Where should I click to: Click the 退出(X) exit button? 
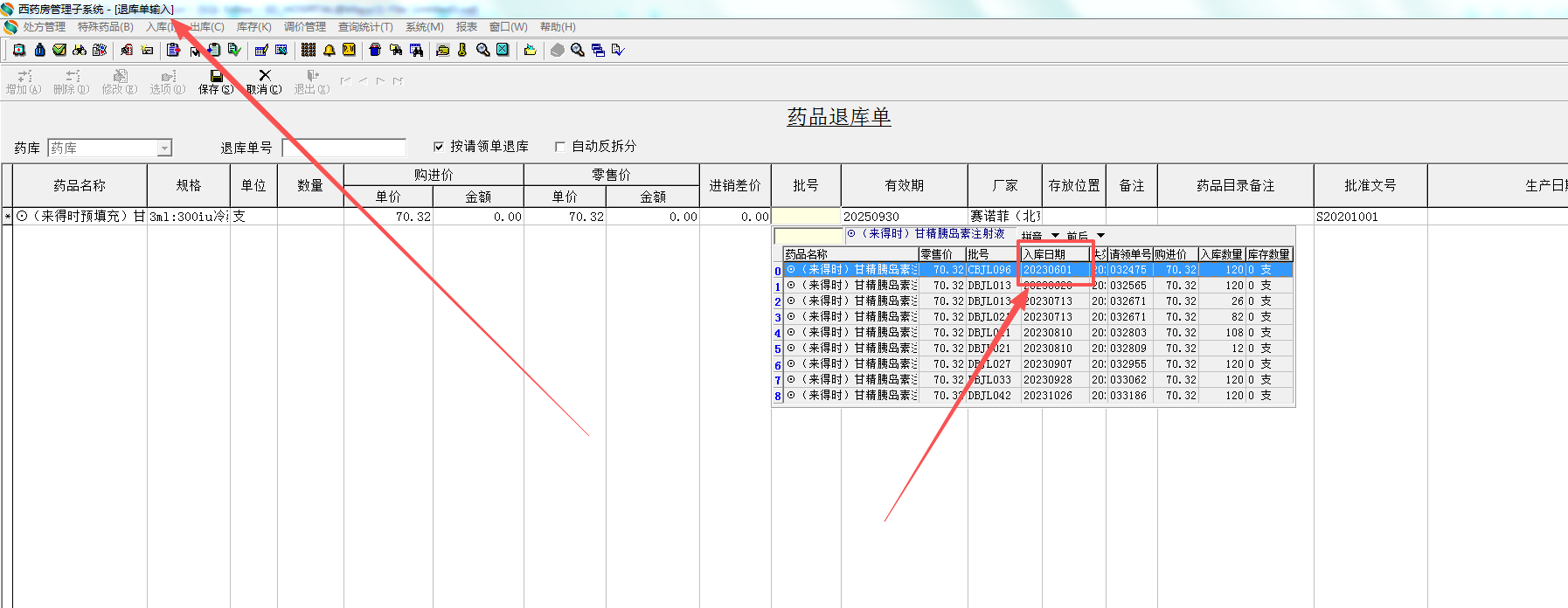pos(312,82)
